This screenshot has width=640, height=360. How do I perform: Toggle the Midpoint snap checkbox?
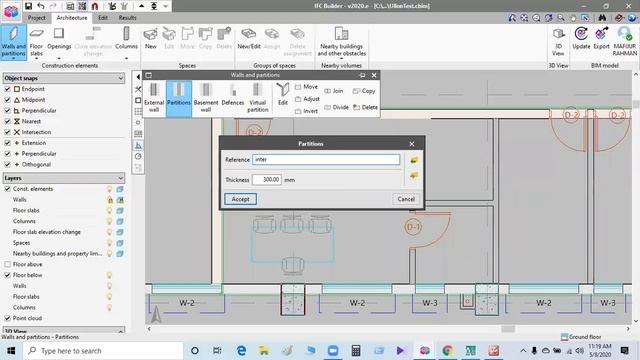point(7,100)
